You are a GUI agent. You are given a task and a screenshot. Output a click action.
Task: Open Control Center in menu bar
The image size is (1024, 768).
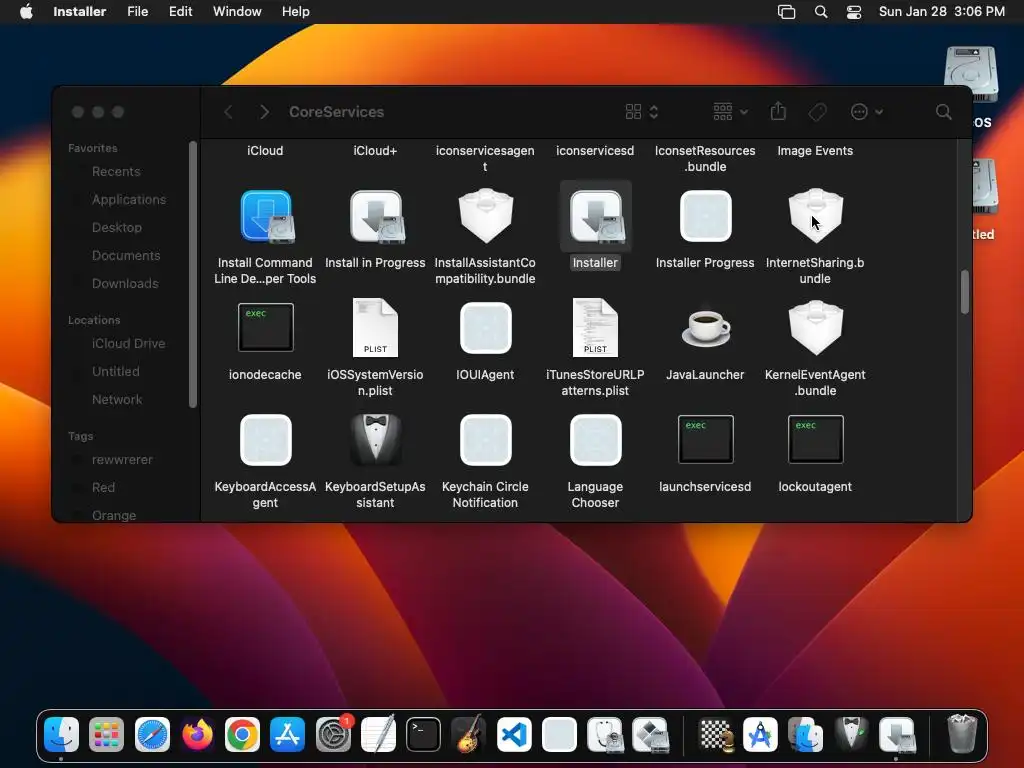point(854,12)
